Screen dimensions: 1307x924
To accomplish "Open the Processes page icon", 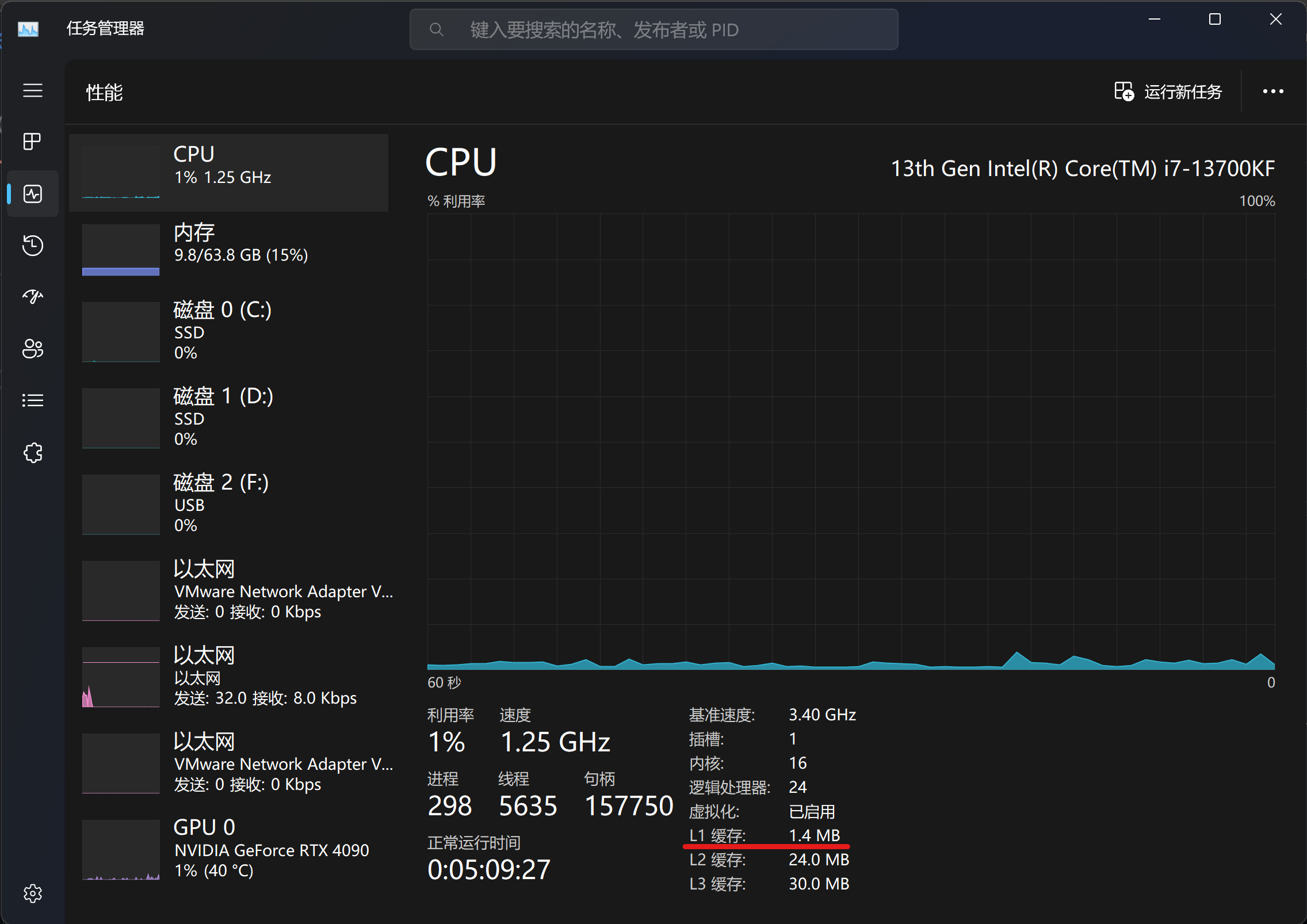I will pos(33,141).
